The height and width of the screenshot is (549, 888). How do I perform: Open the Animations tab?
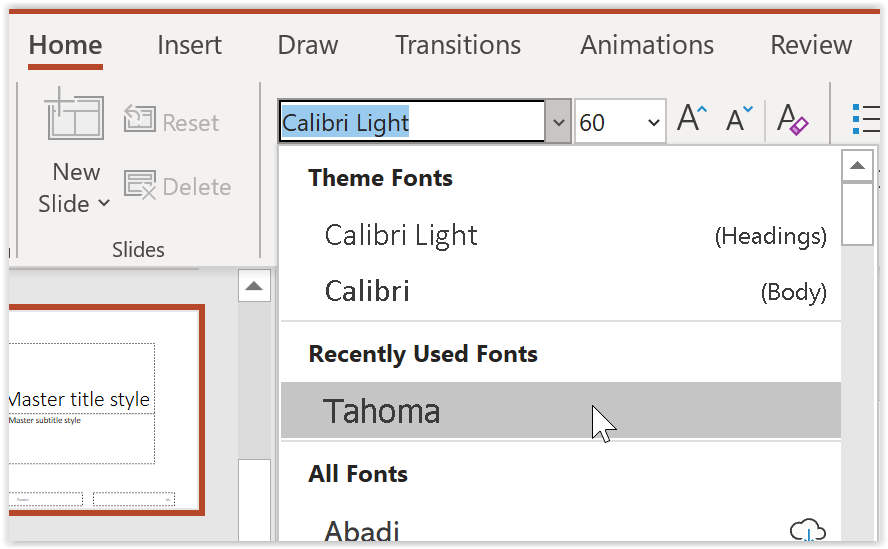[x=647, y=45]
